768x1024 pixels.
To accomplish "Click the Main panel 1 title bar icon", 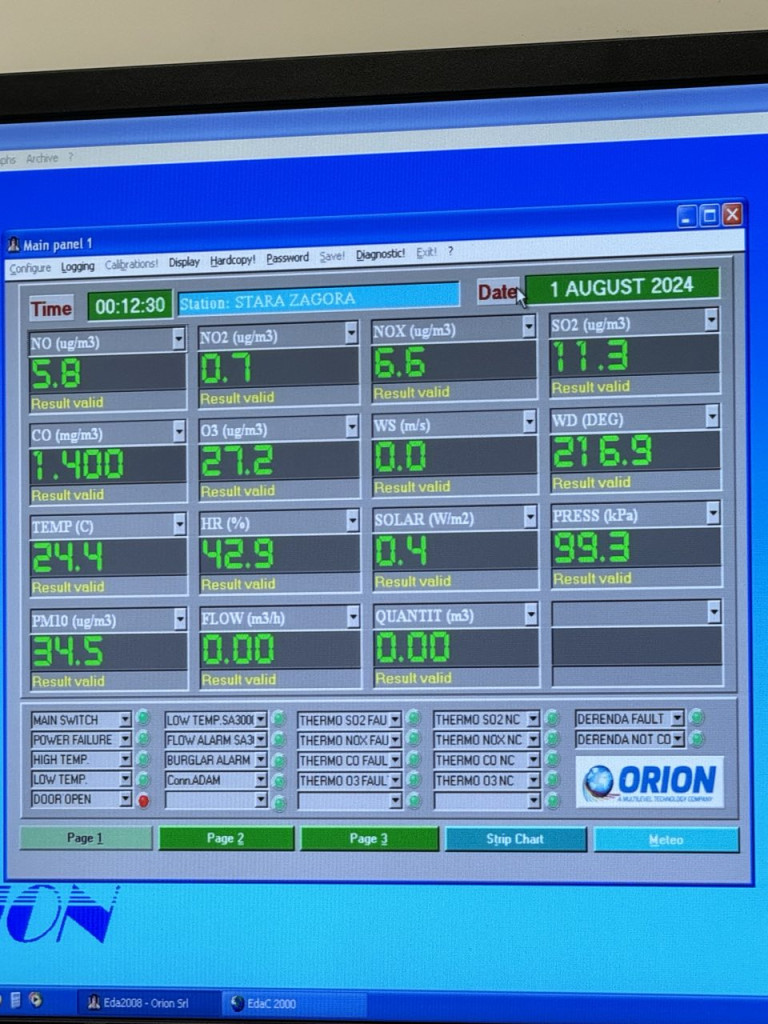I will pyautogui.click(x=13, y=244).
